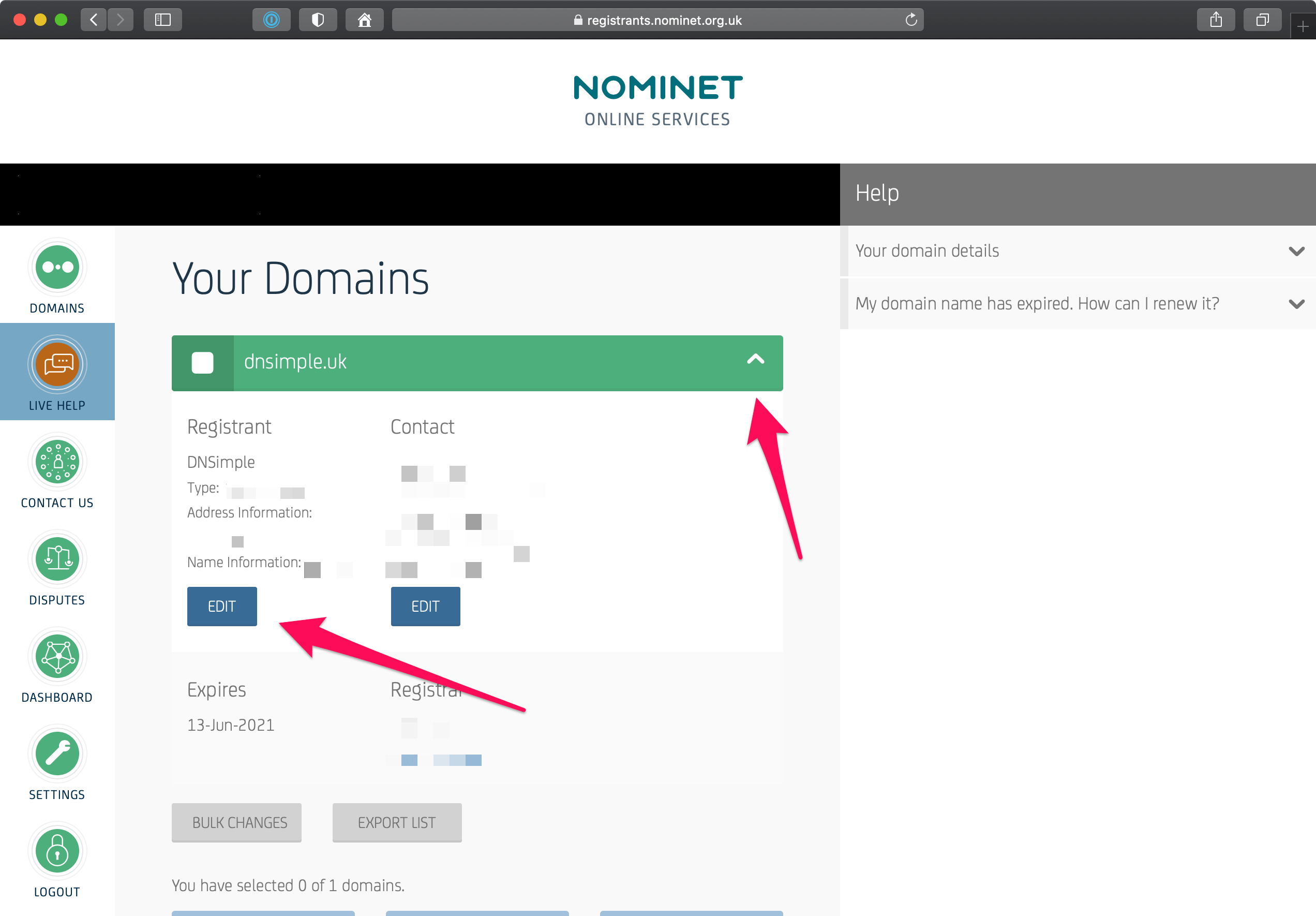Click the browser share icon

(x=1216, y=19)
